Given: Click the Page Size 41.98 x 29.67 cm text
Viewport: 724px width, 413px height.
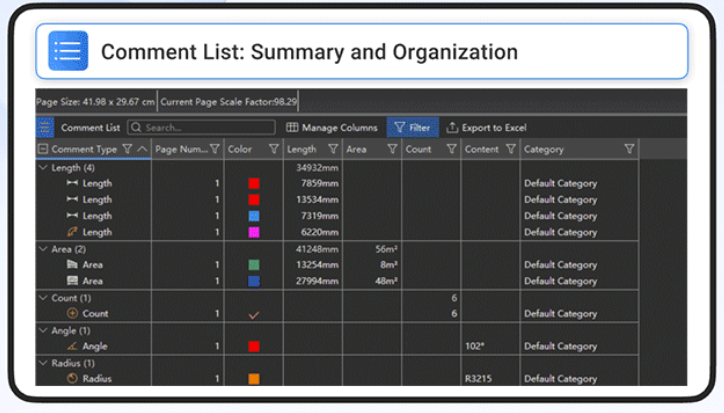Looking at the screenshot, I should tap(96, 102).
